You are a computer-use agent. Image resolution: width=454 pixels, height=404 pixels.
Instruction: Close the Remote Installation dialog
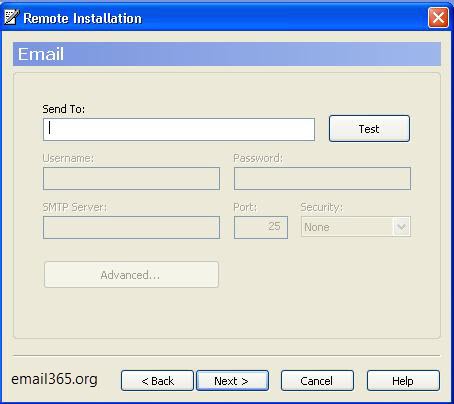point(438,17)
